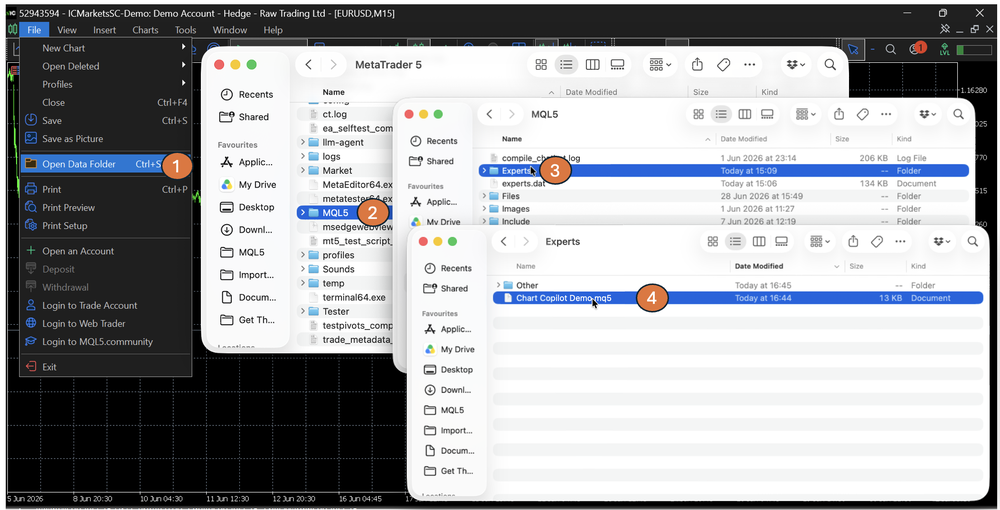Expand the Tester folder
The width and height of the screenshot is (1000, 510).
(302, 311)
